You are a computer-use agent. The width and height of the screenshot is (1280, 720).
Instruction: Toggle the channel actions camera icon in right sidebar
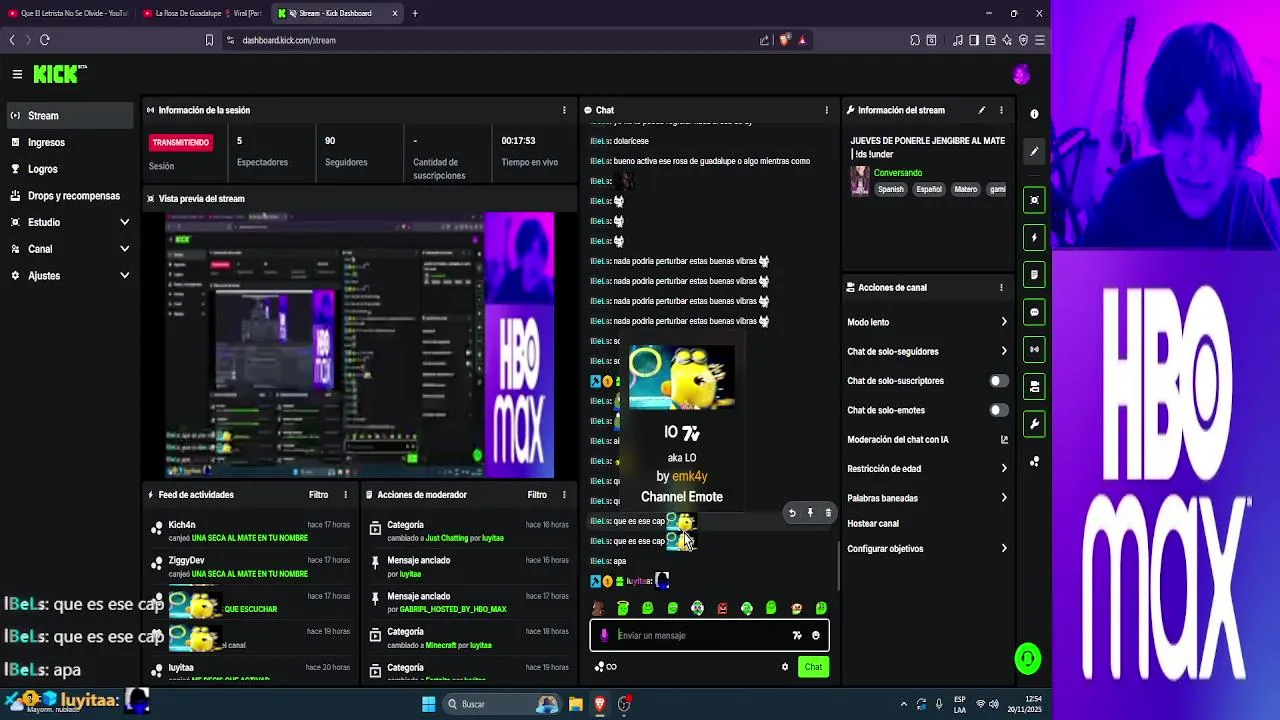click(x=1034, y=387)
